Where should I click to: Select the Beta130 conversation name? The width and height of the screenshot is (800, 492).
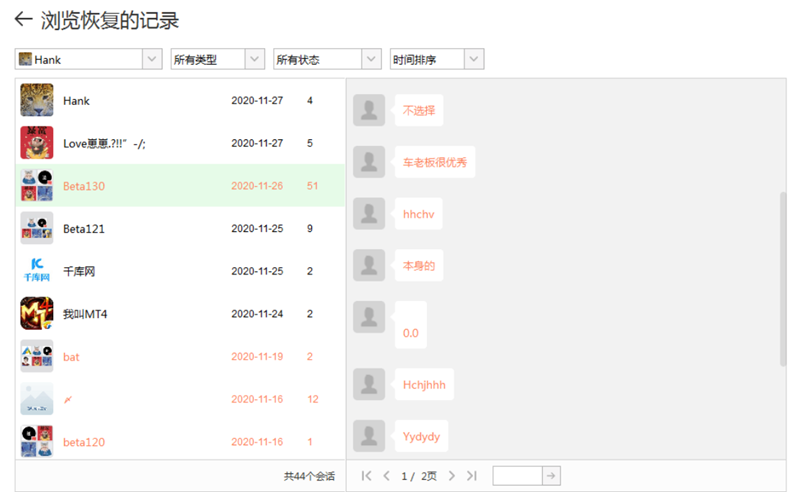click(x=84, y=186)
